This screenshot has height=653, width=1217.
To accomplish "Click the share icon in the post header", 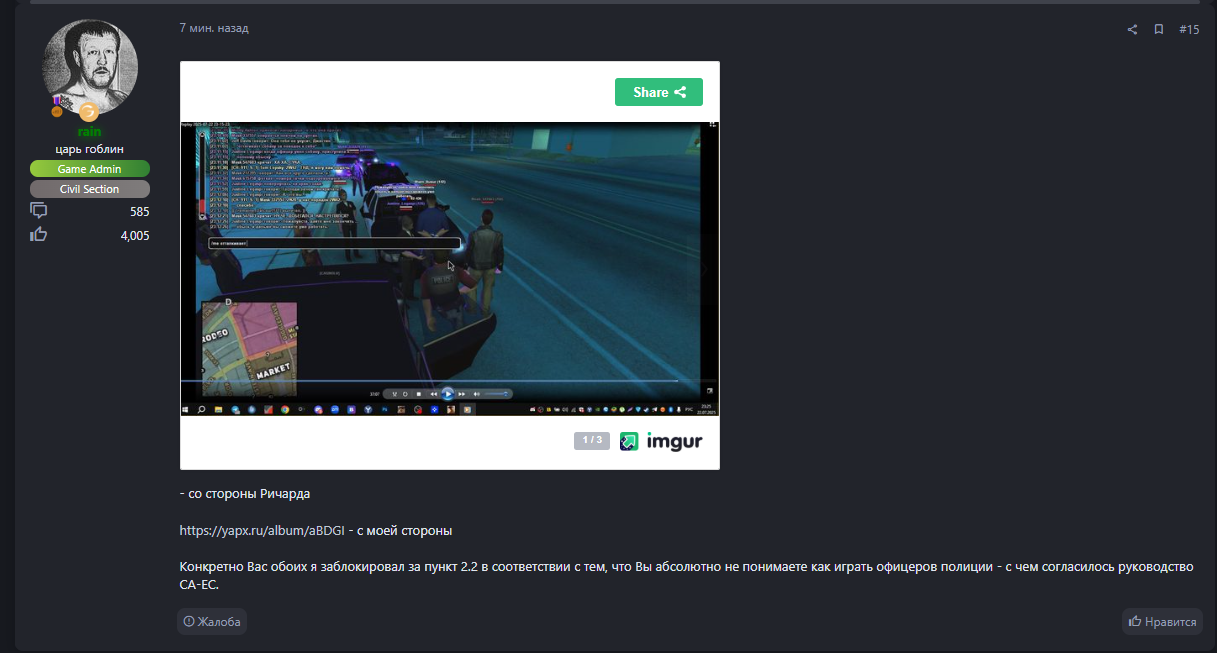I will [1132, 30].
